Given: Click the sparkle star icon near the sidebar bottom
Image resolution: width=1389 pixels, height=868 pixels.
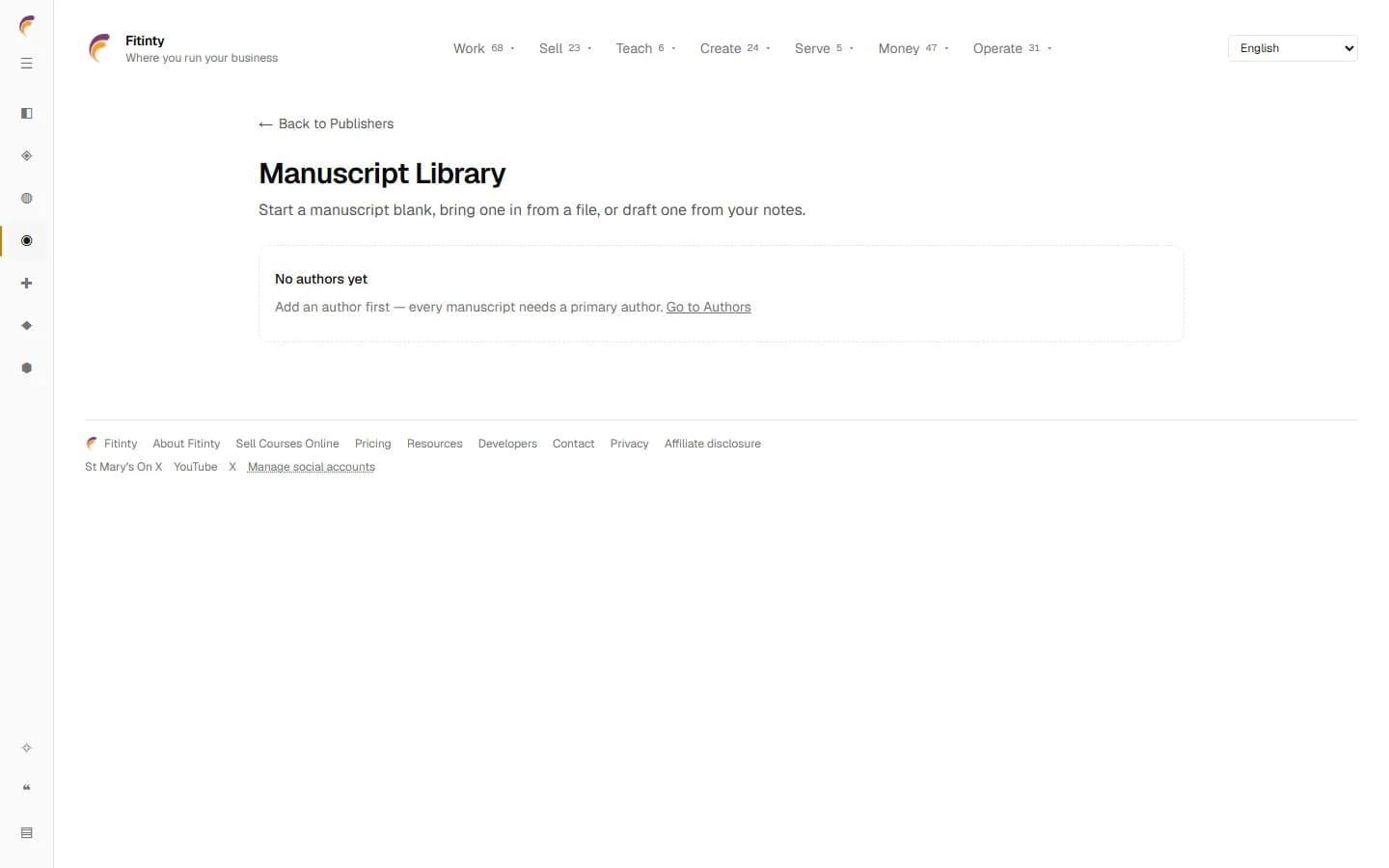Looking at the screenshot, I should pyautogui.click(x=27, y=748).
